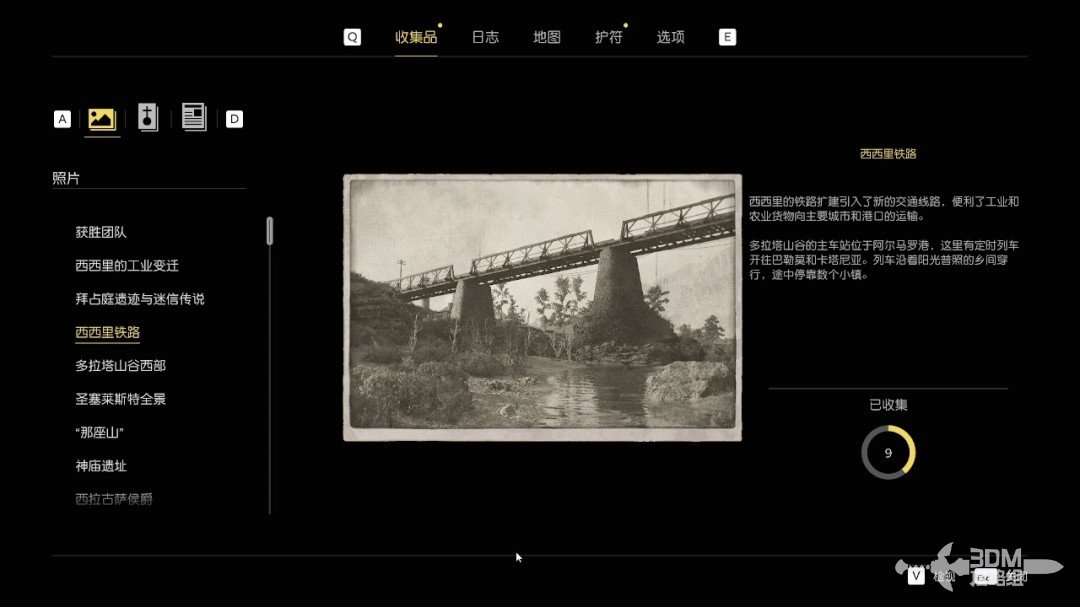Click the 已收集 label
The image size is (1080, 607).
click(x=888, y=405)
